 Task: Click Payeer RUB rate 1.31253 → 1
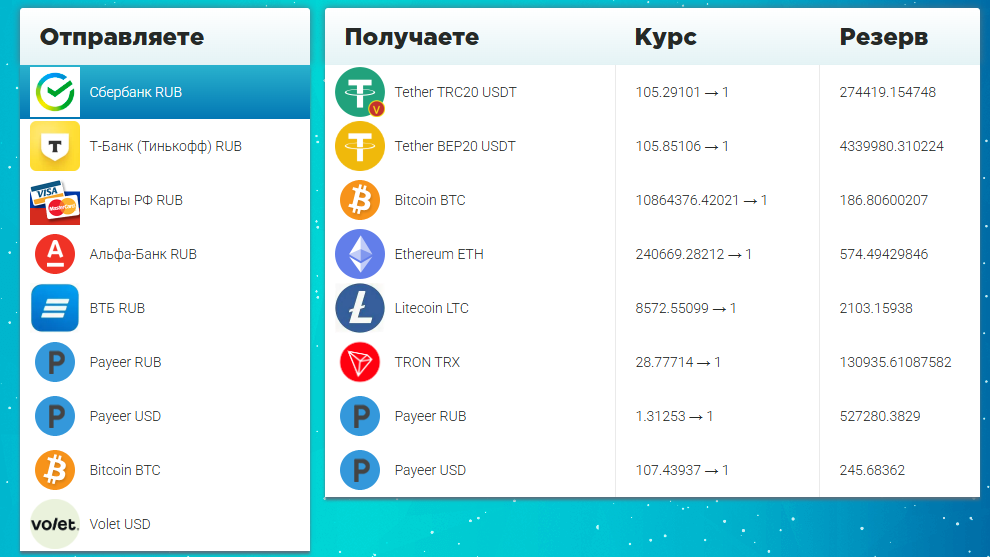pyautogui.click(x=674, y=416)
